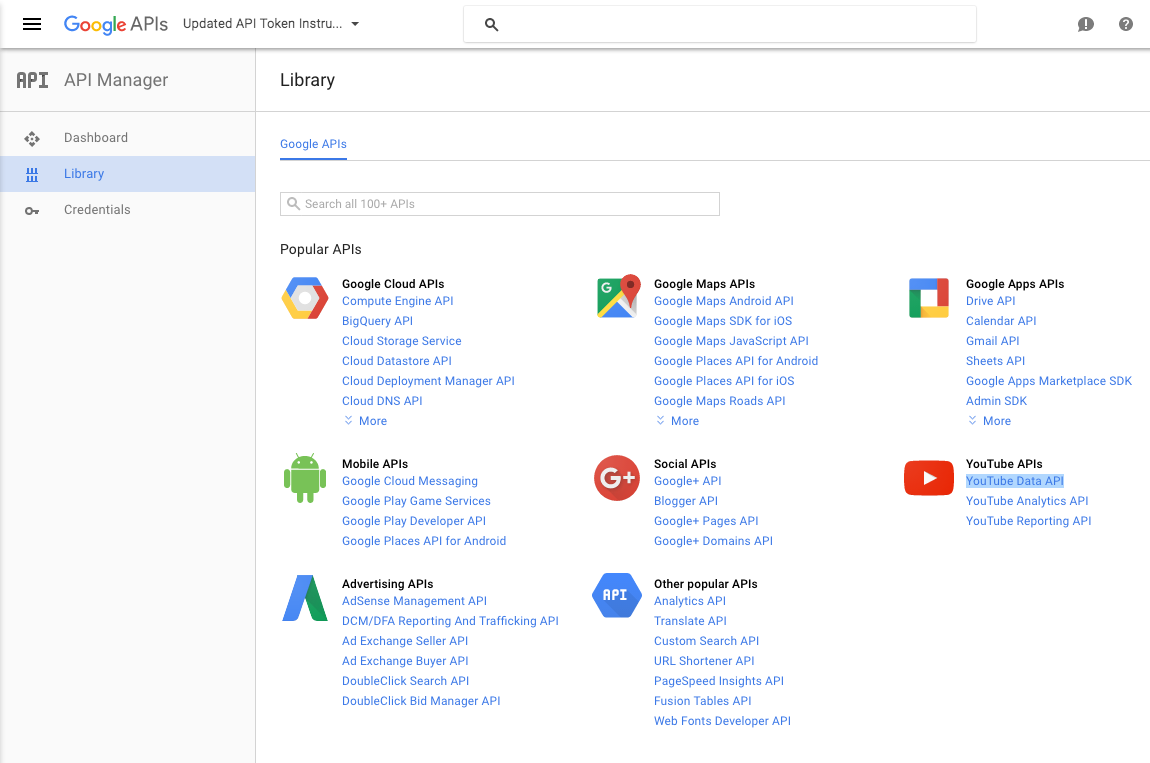Click the Google Cloud APIs hexagon icon

tap(305, 299)
